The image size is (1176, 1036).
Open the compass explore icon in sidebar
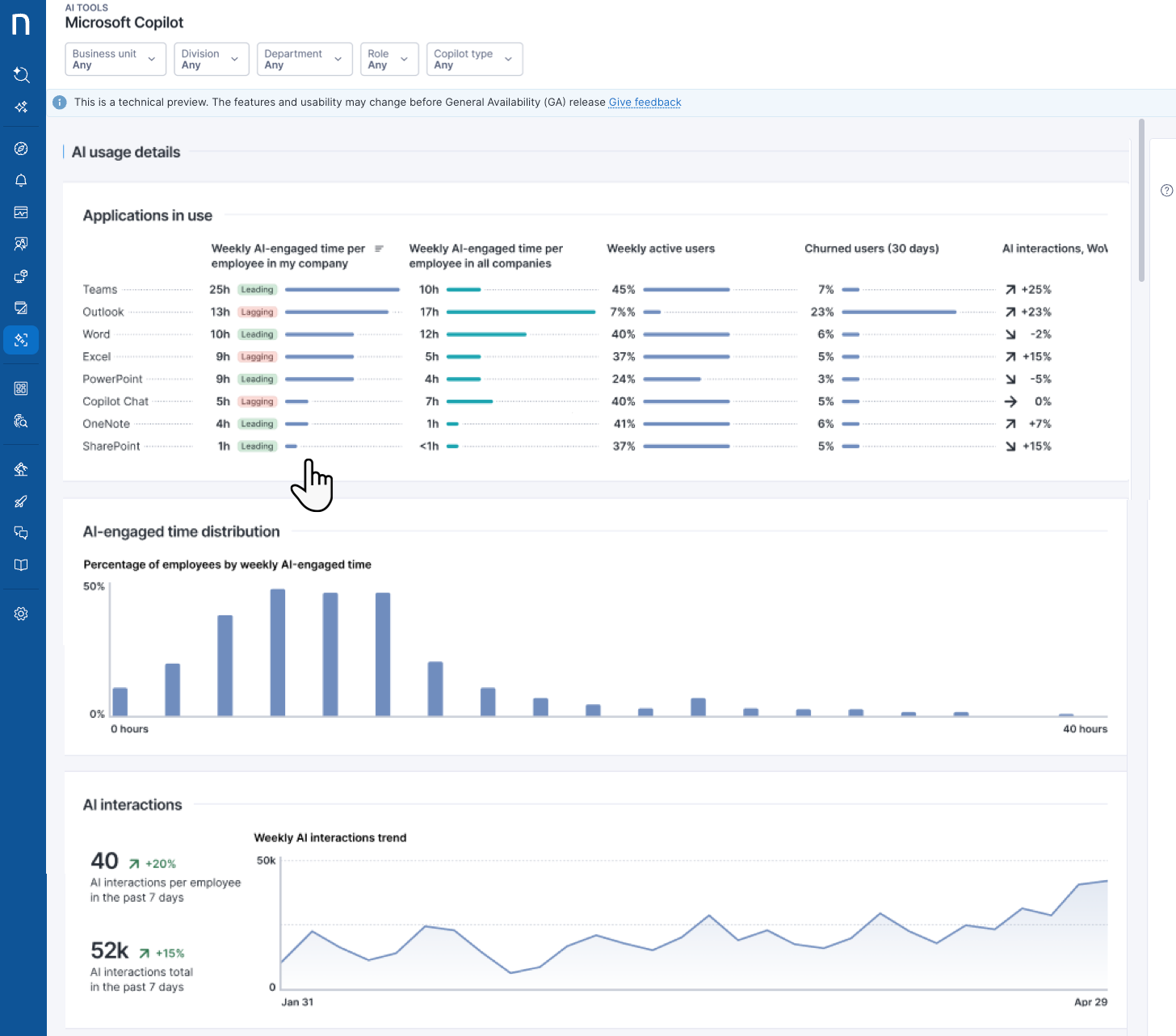point(22,149)
